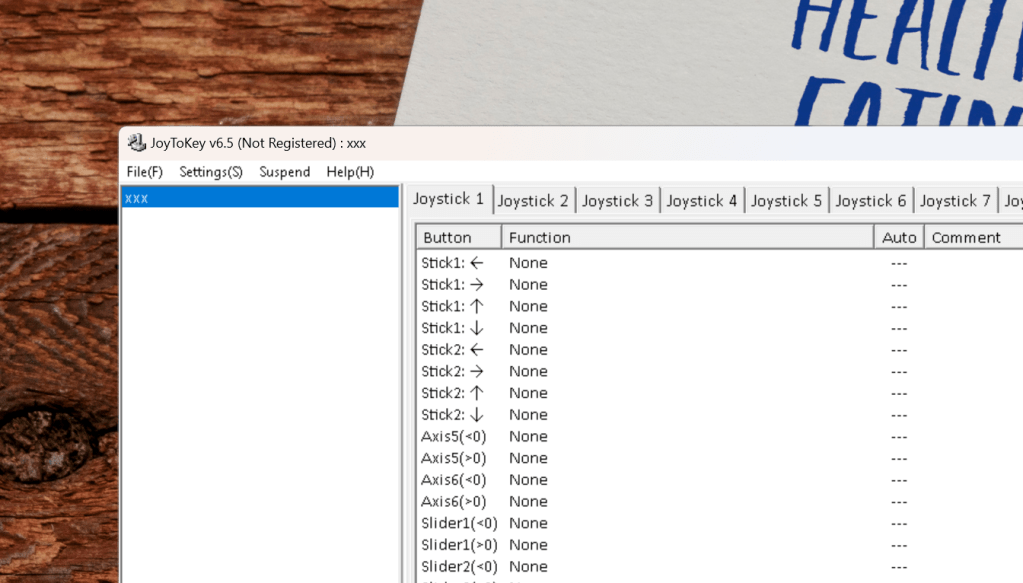Select the Slider2(<0) row

(x=720, y=566)
